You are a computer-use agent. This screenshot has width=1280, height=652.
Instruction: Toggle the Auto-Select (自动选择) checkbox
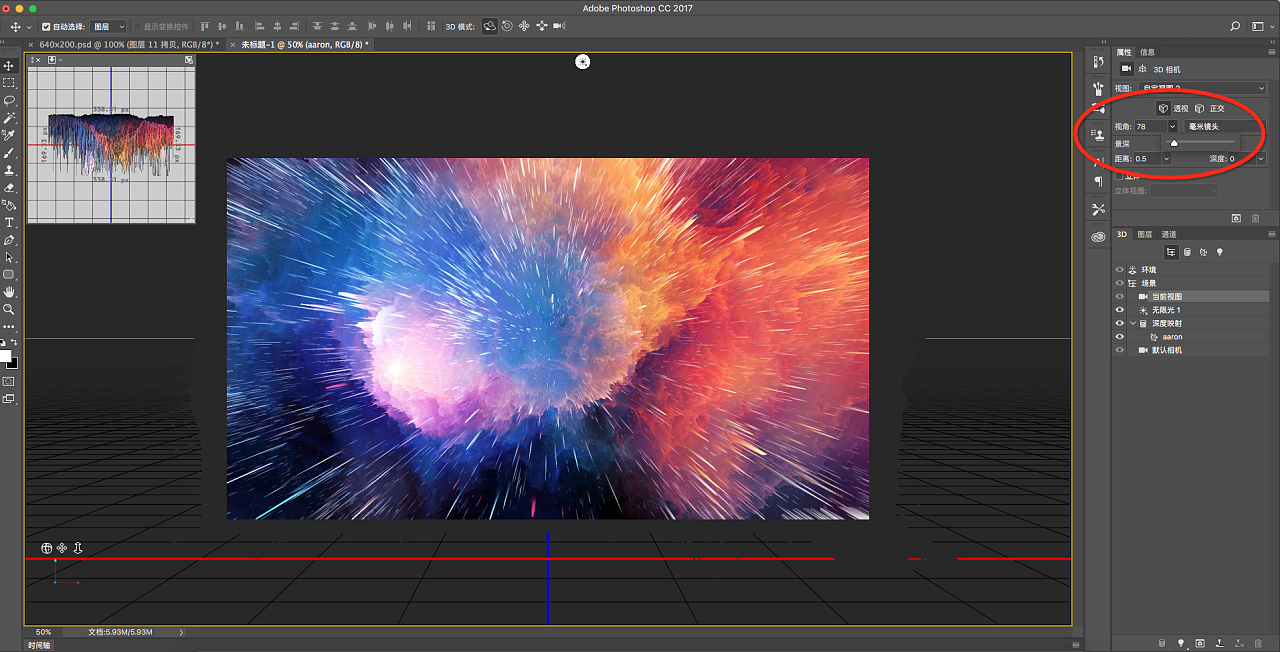pos(46,27)
